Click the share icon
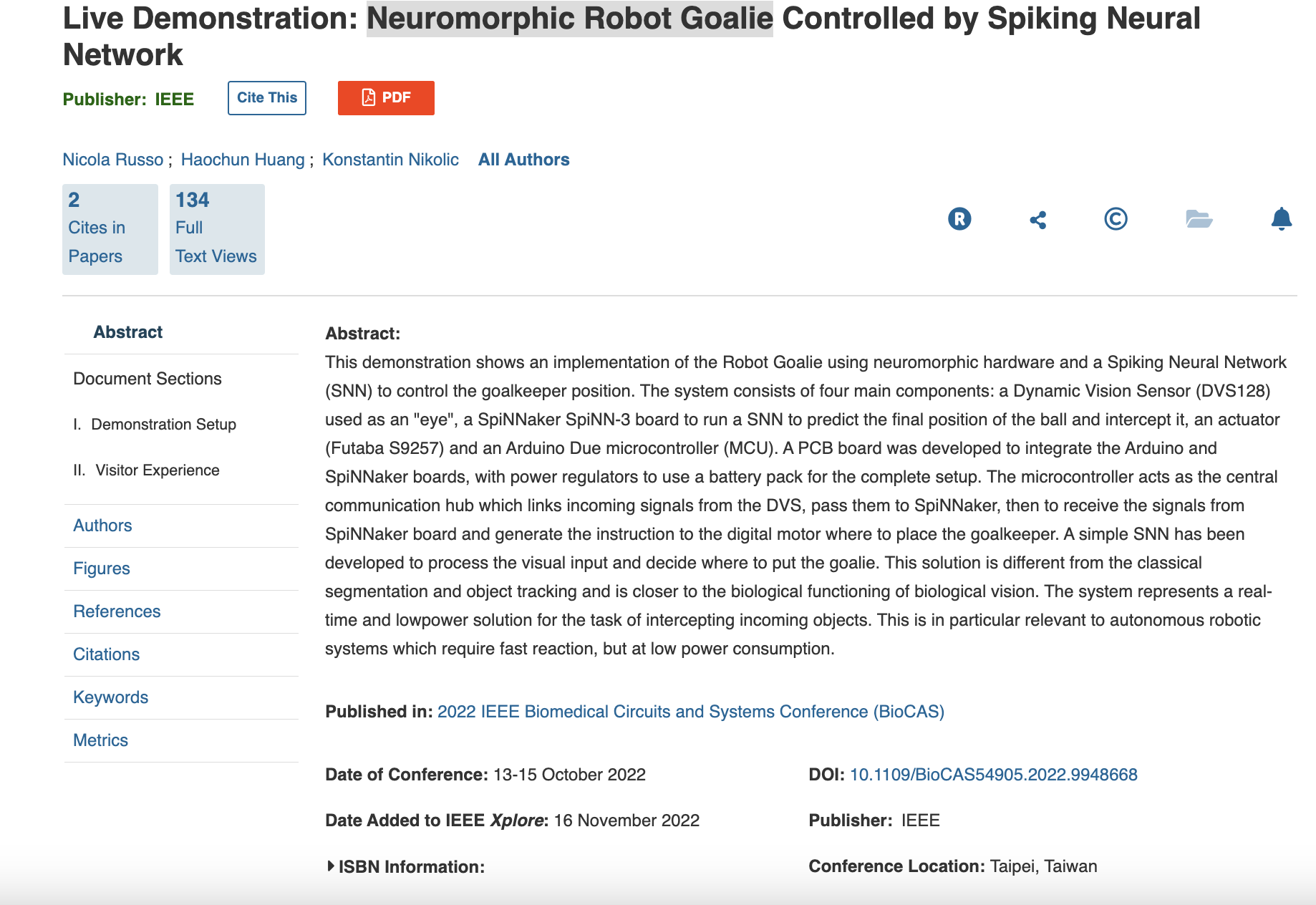 click(x=1038, y=219)
